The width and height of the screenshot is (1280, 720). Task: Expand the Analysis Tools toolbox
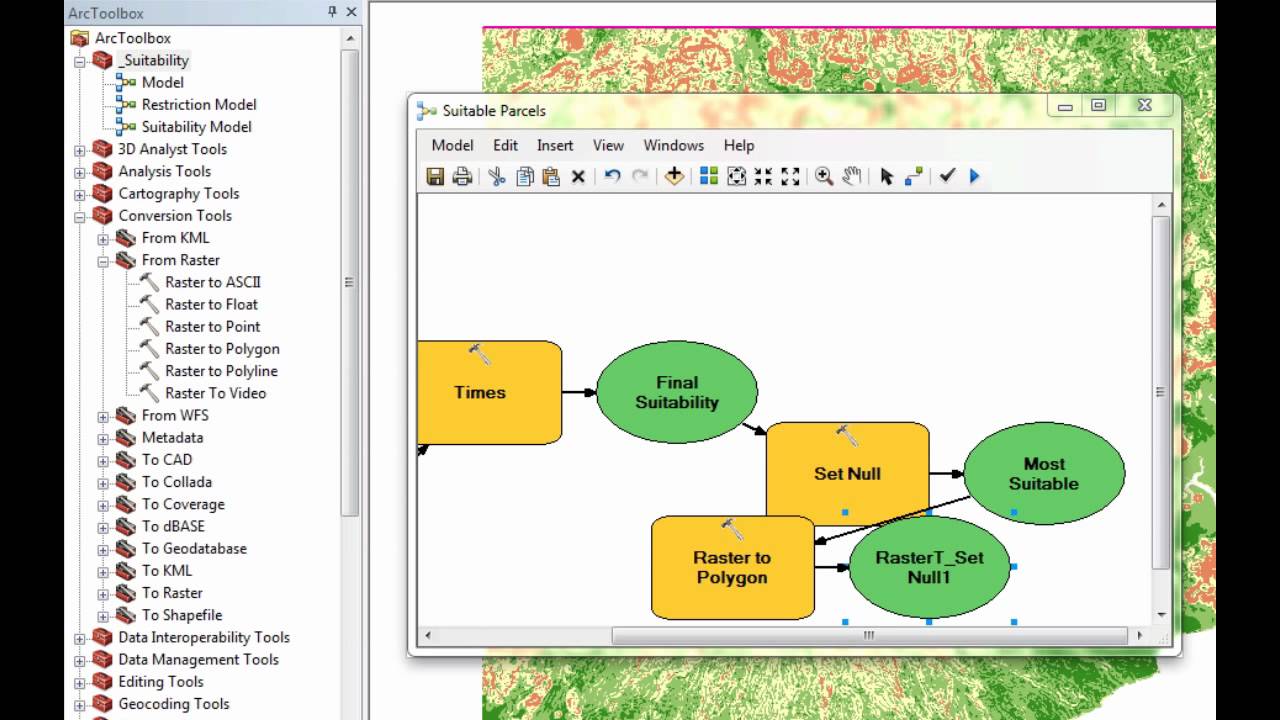(x=80, y=171)
